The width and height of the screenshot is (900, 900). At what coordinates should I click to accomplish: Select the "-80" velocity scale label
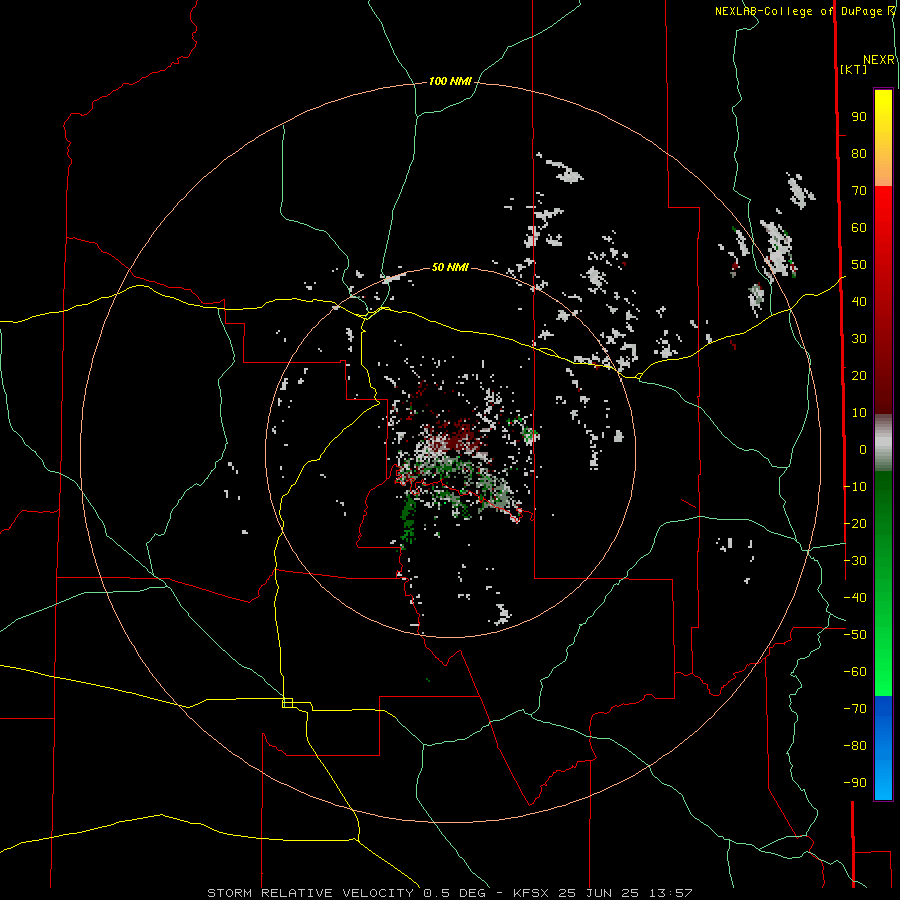pyautogui.click(x=855, y=746)
